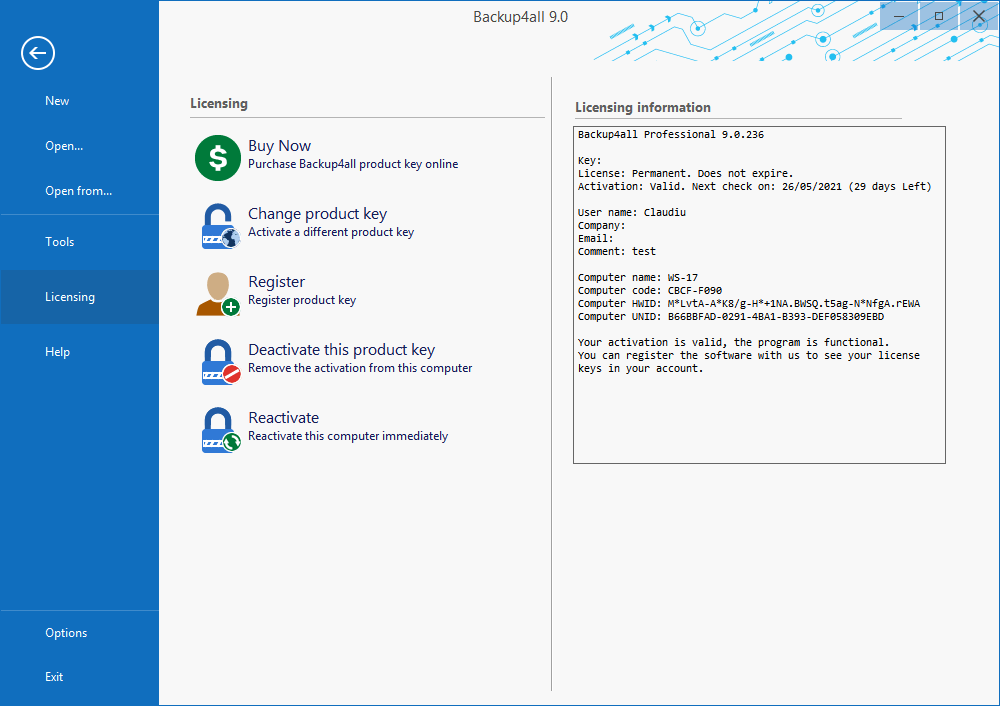Click 'Backup4all Professional 9.0.236' line

(x=670, y=135)
